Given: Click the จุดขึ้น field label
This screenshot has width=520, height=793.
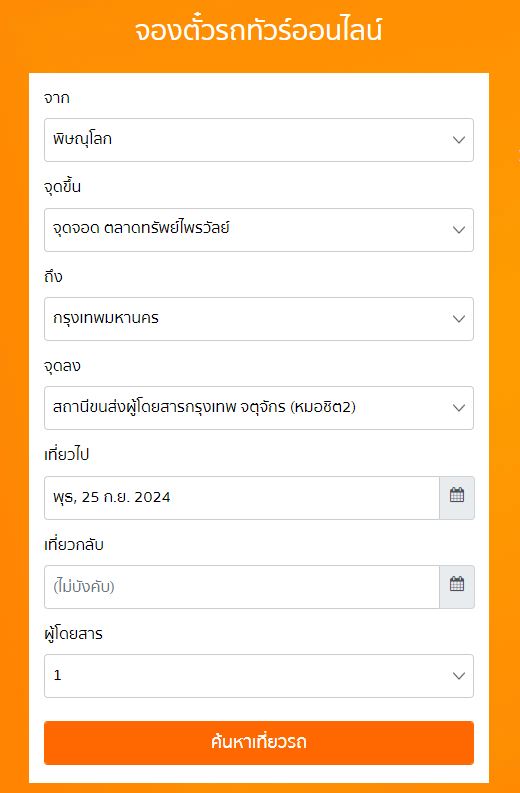Looking at the screenshot, I should click(x=63, y=187).
